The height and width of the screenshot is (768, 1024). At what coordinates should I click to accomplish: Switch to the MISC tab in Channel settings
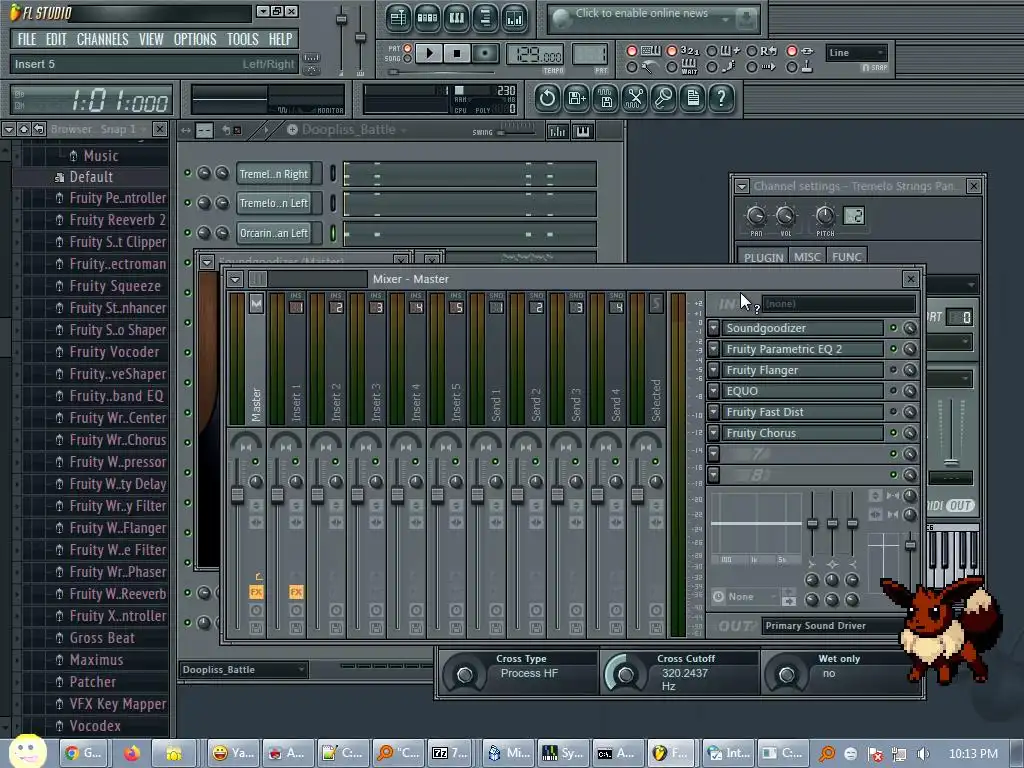[x=807, y=257]
